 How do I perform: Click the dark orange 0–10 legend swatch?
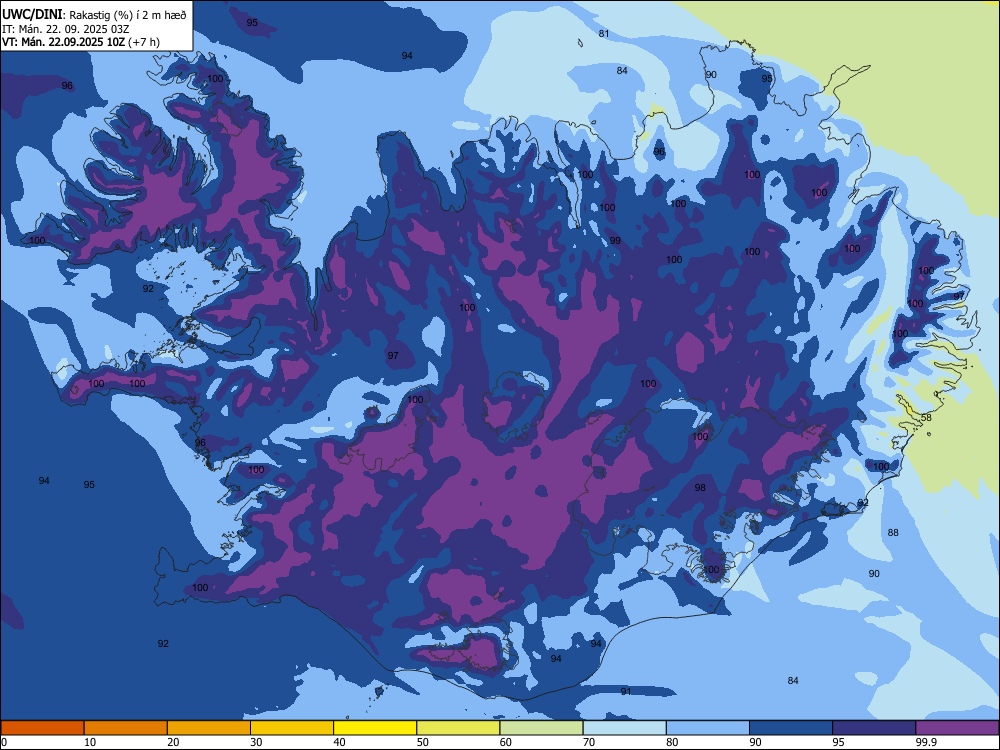pos(42,728)
